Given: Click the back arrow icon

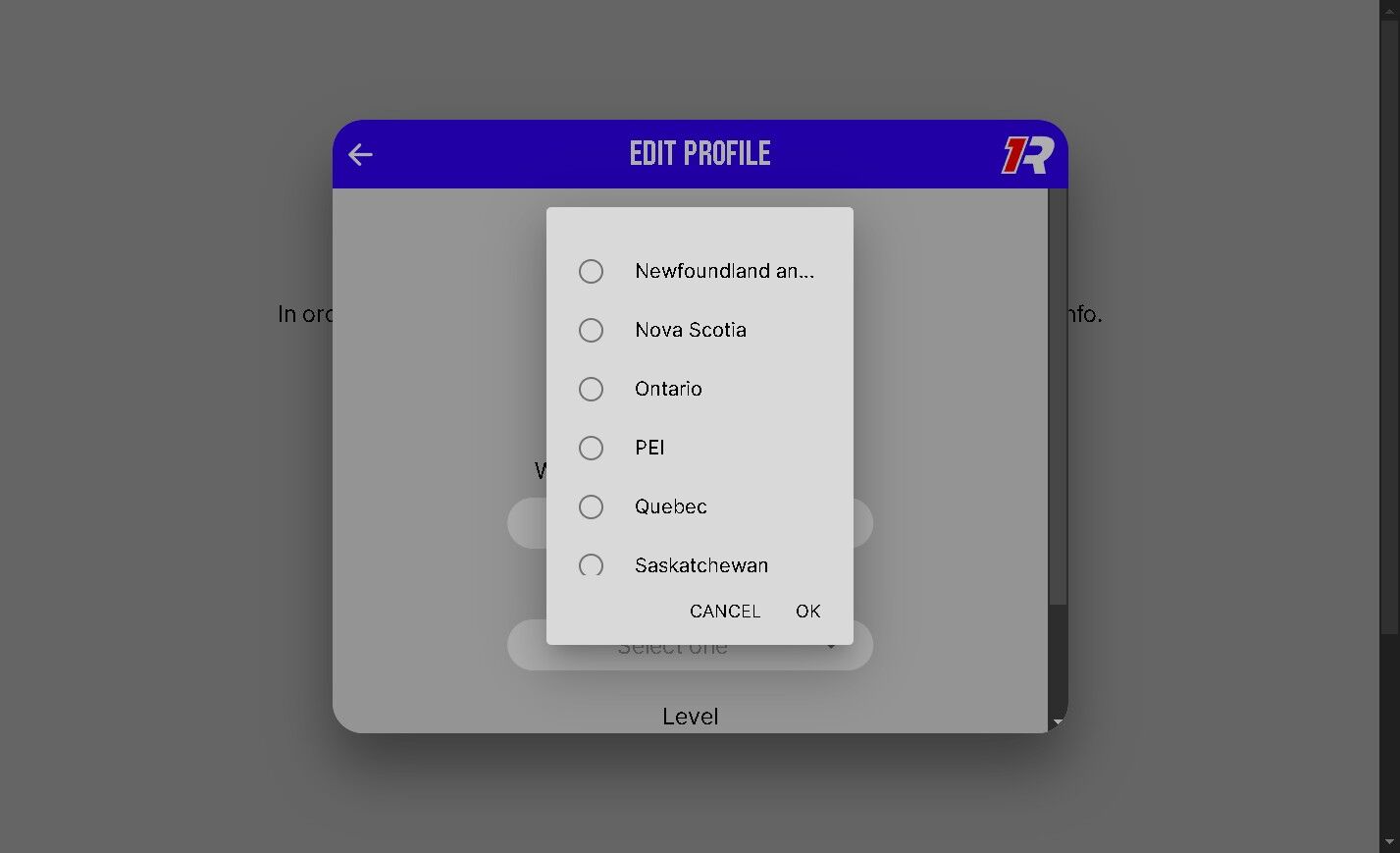Looking at the screenshot, I should 360,154.
